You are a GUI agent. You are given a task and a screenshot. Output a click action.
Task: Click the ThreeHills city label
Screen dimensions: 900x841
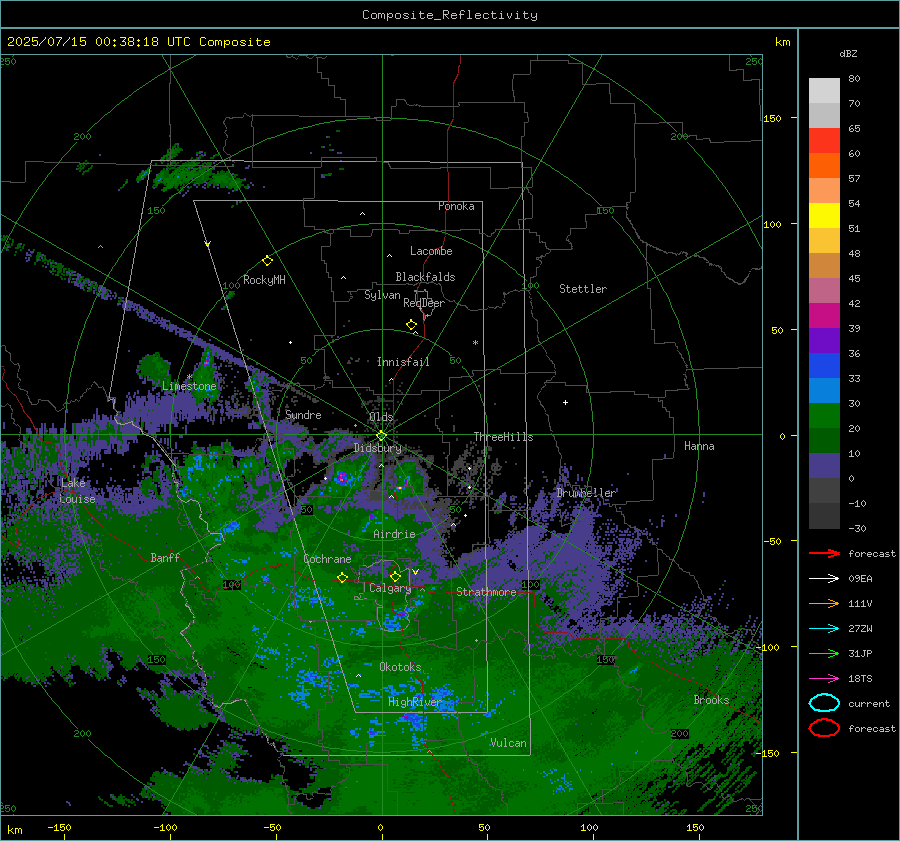(503, 437)
